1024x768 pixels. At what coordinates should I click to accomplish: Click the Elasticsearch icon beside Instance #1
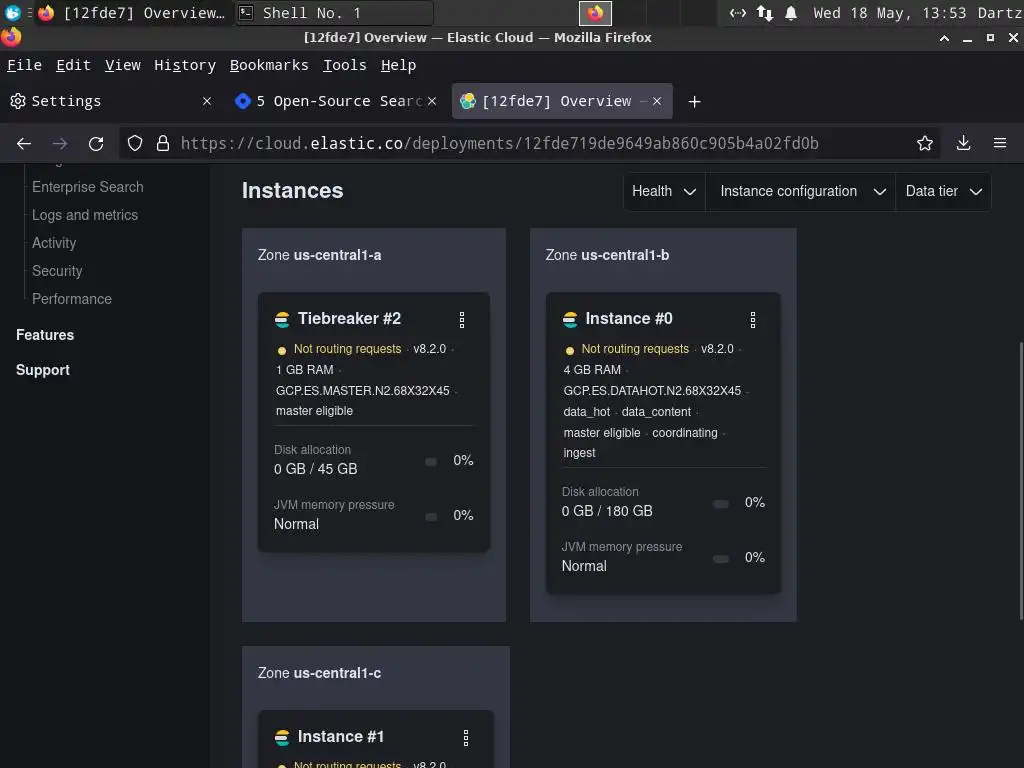[282, 738]
